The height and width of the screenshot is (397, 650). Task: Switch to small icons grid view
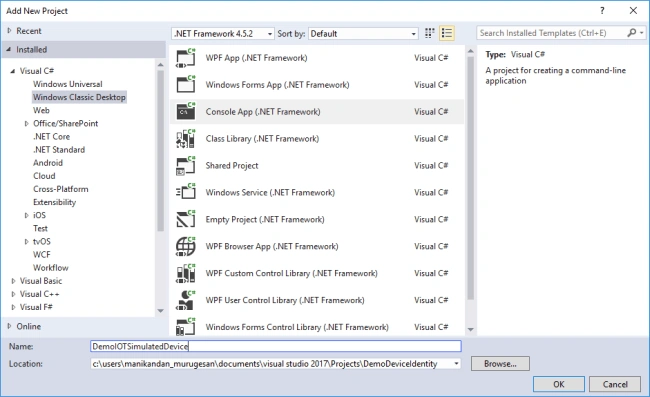tap(429, 33)
